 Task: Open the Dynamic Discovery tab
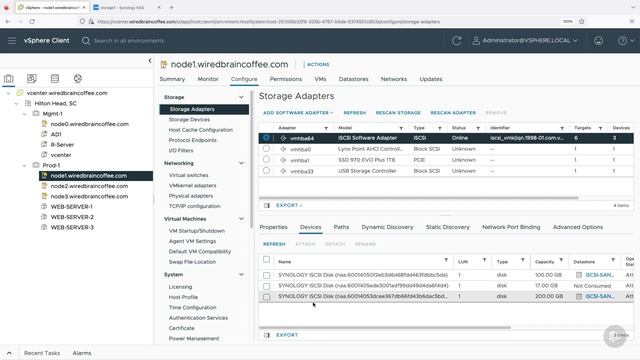coord(387,227)
